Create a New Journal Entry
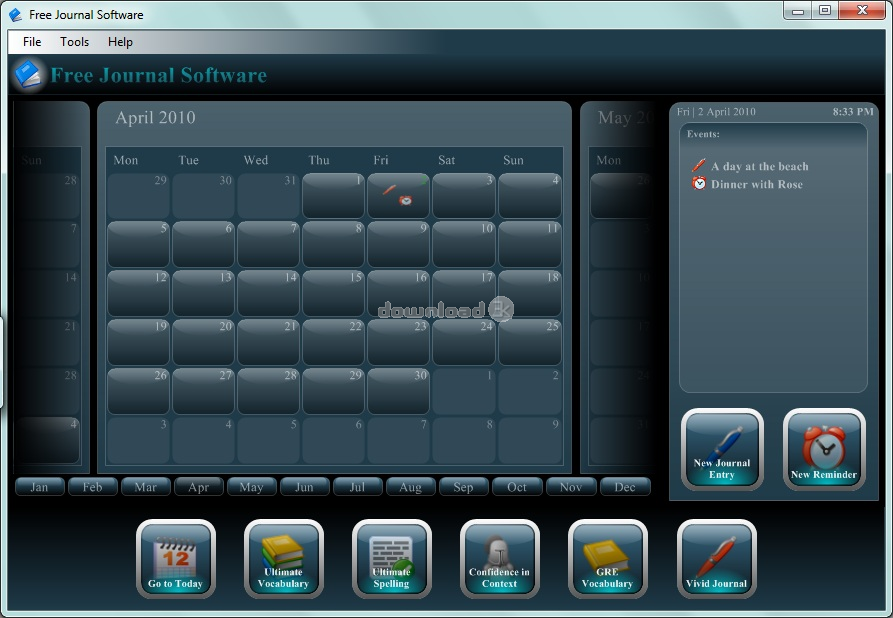Viewport: 893px width, 618px height. (722, 449)
